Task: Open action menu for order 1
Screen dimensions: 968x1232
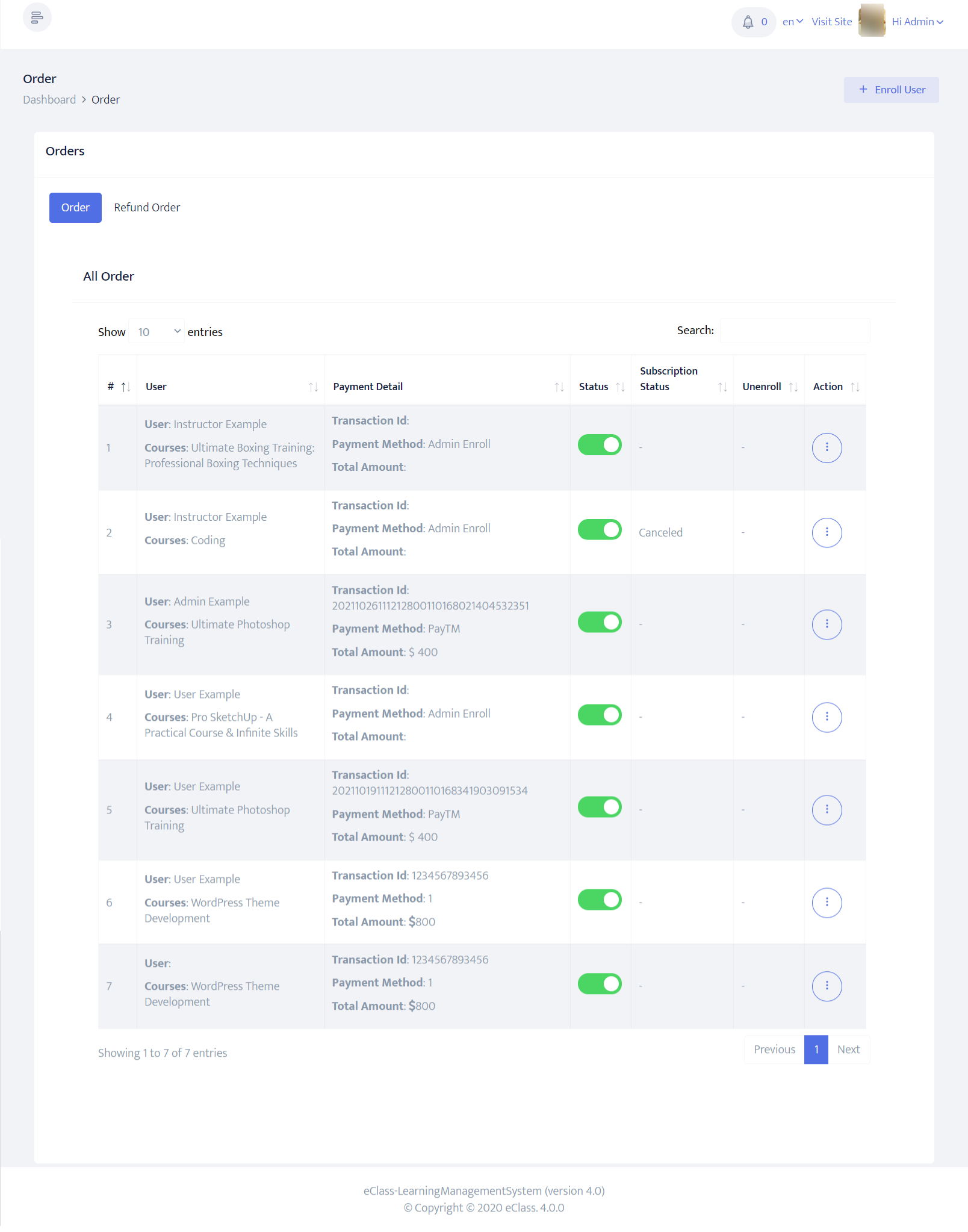Action: [x=827, y=447]
